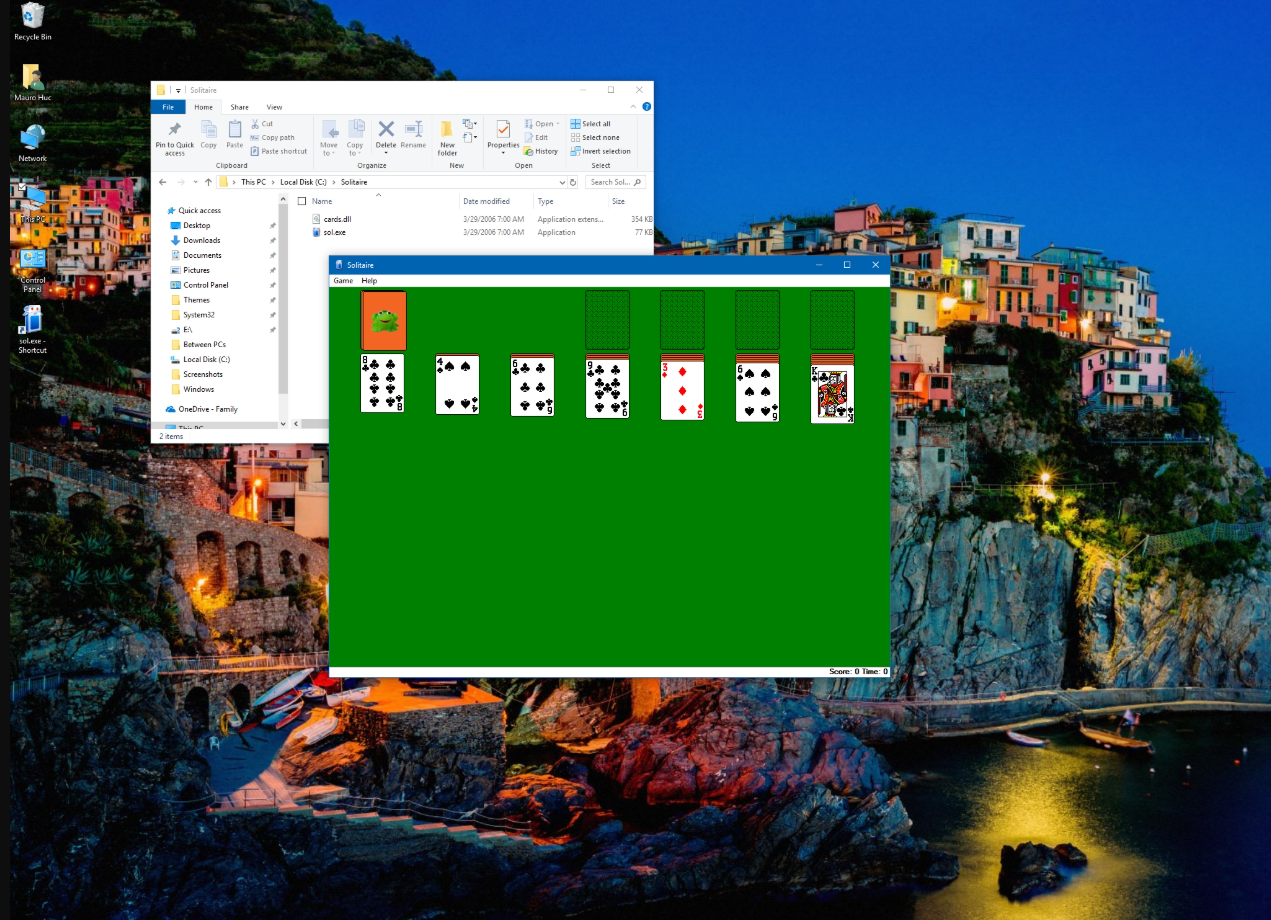Open Downloads in Quick access
The height and width of the screenshot is (920, 1271).
(x=201, y=240)
